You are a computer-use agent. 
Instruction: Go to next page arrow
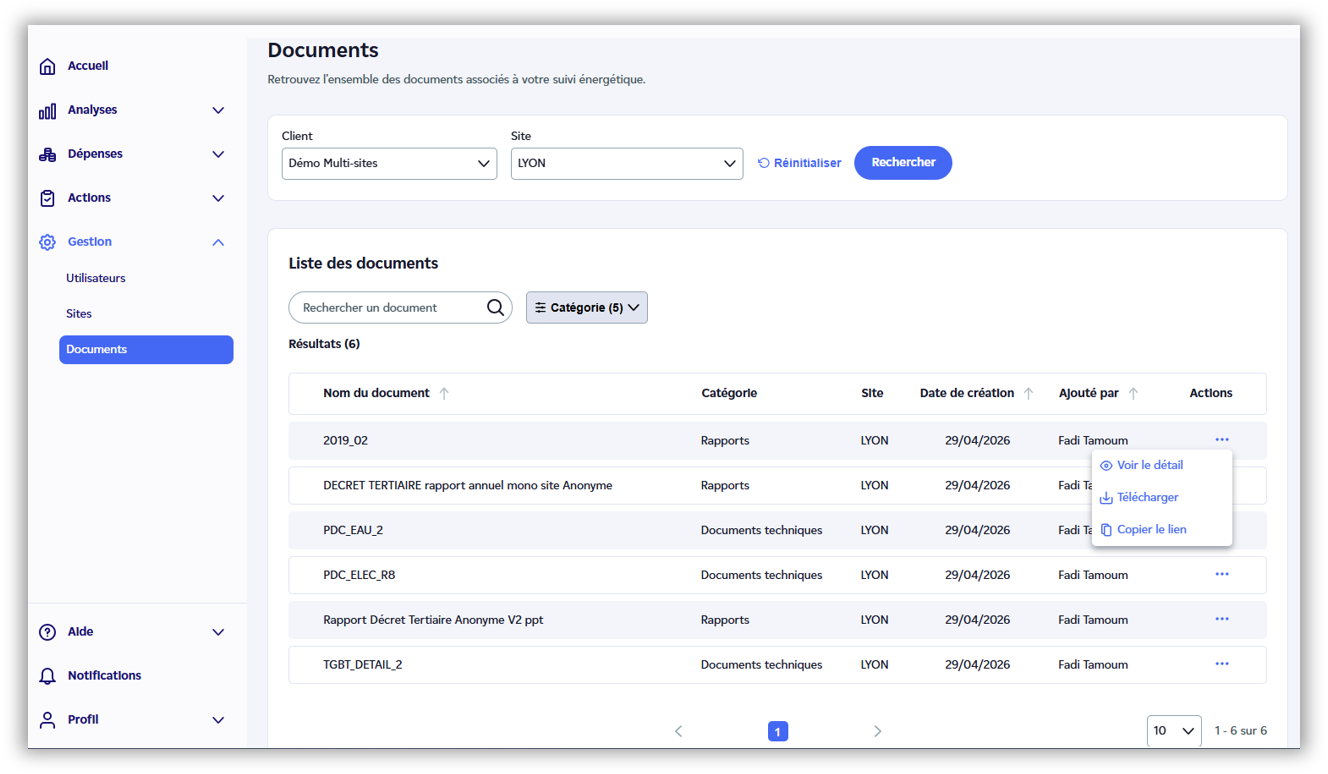pos(877,732)
